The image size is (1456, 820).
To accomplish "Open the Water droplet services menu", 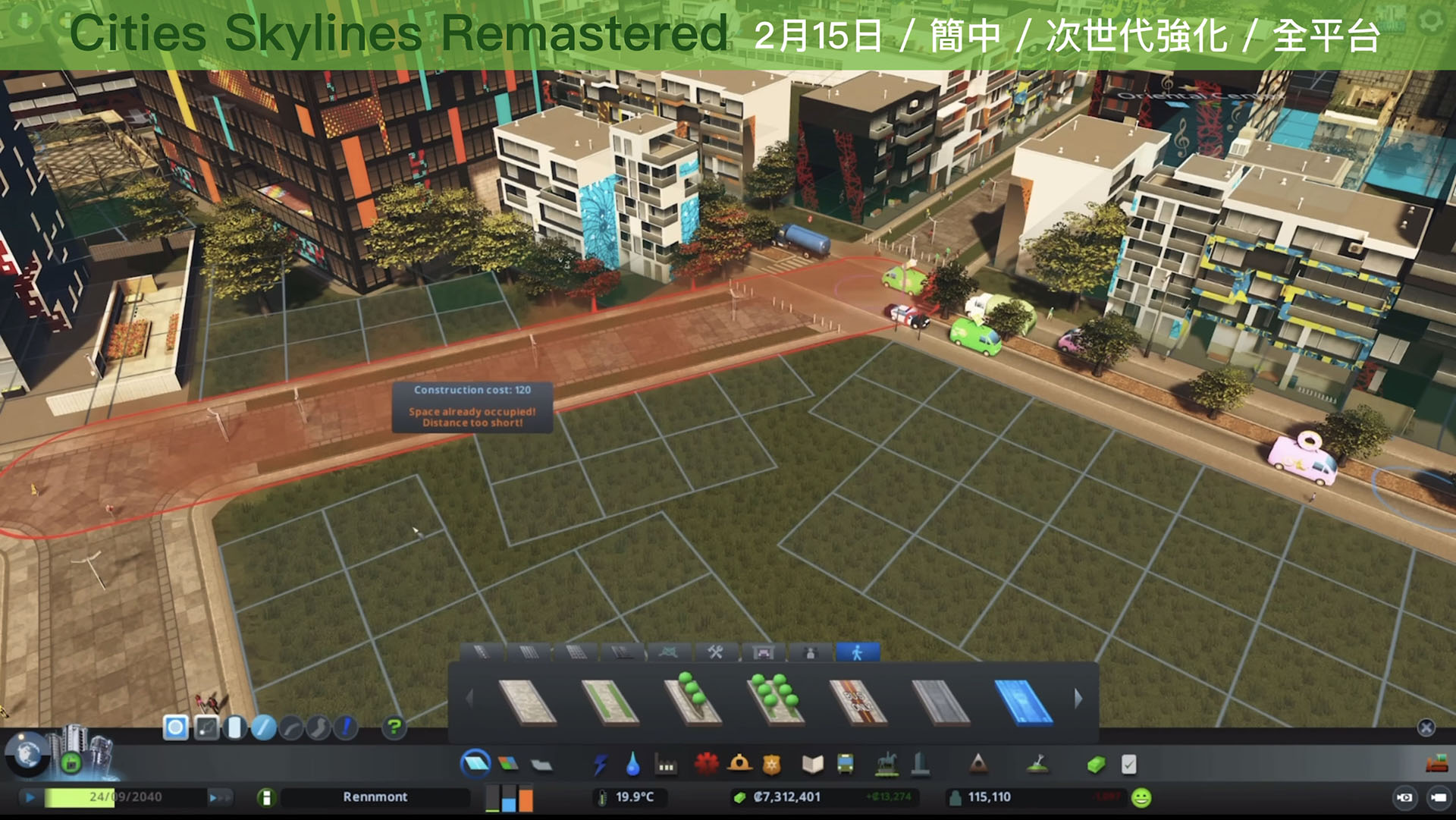I will click(633, 765).
